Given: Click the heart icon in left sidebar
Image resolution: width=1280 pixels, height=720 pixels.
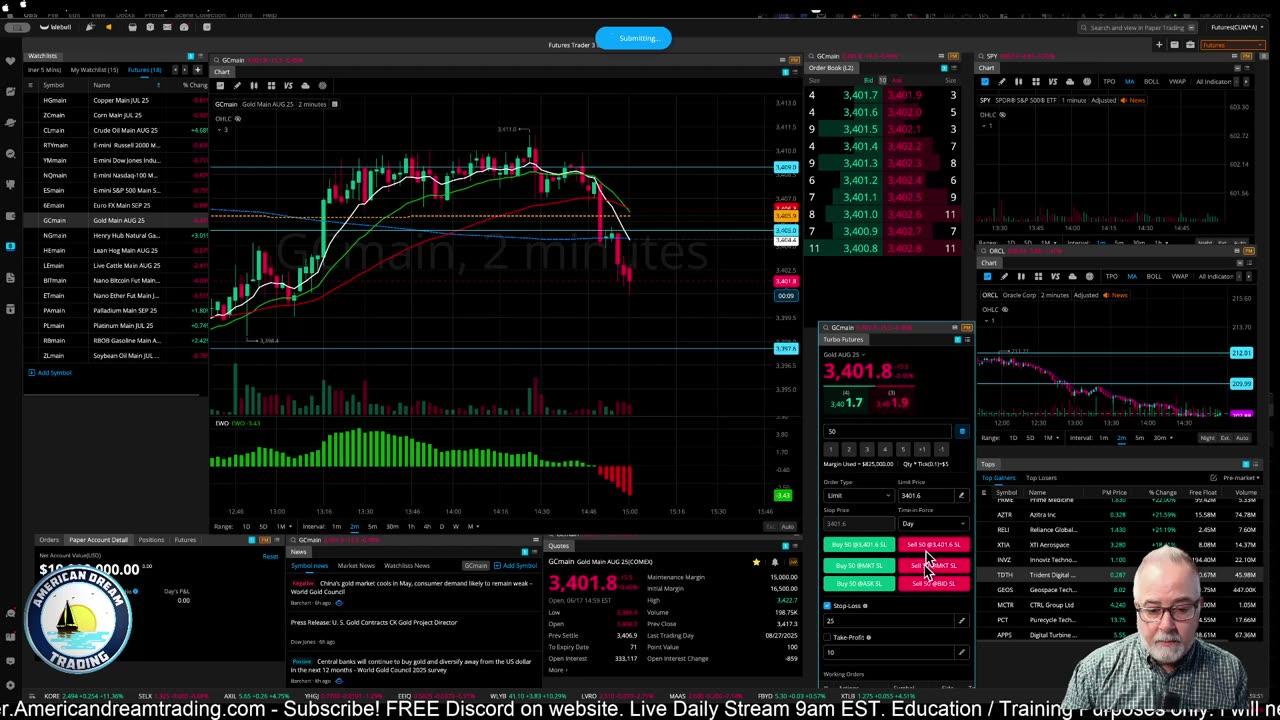Looking at the screenshot, I should [x=10, y=61].
